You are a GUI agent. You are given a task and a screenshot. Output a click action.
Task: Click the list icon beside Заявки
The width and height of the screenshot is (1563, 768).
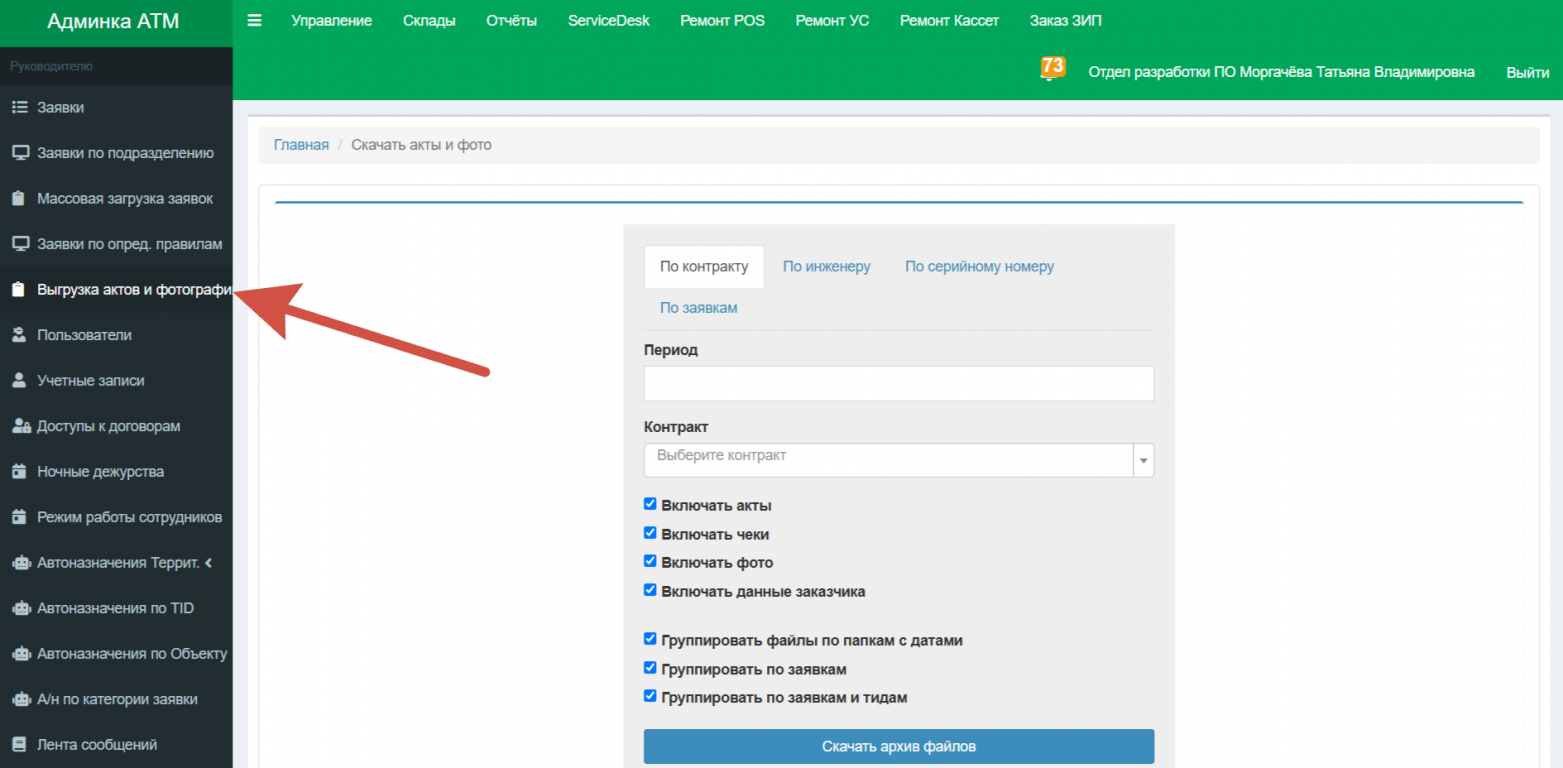[x=19, y=108]
